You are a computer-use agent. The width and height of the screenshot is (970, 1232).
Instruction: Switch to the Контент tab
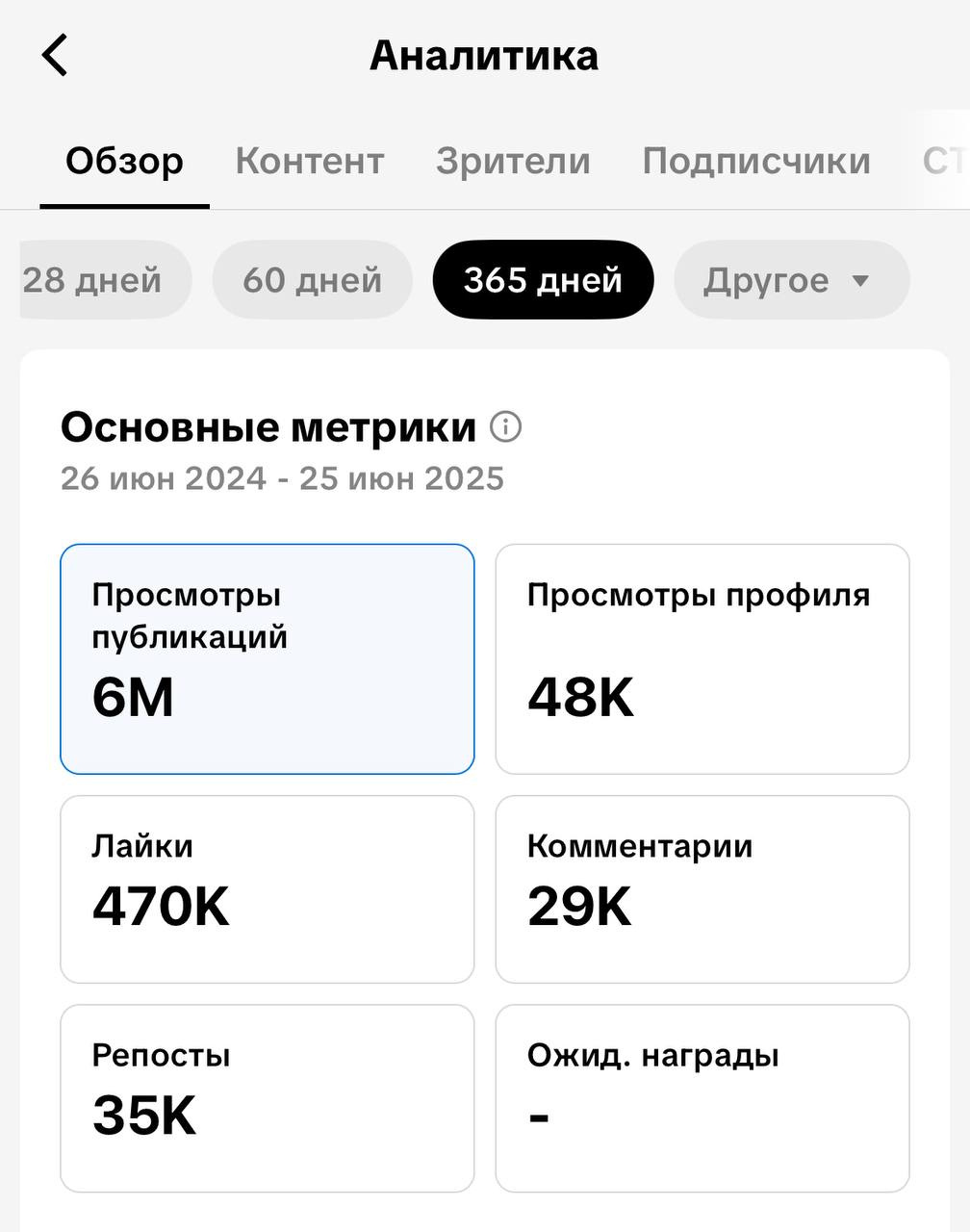click(310, 161)
